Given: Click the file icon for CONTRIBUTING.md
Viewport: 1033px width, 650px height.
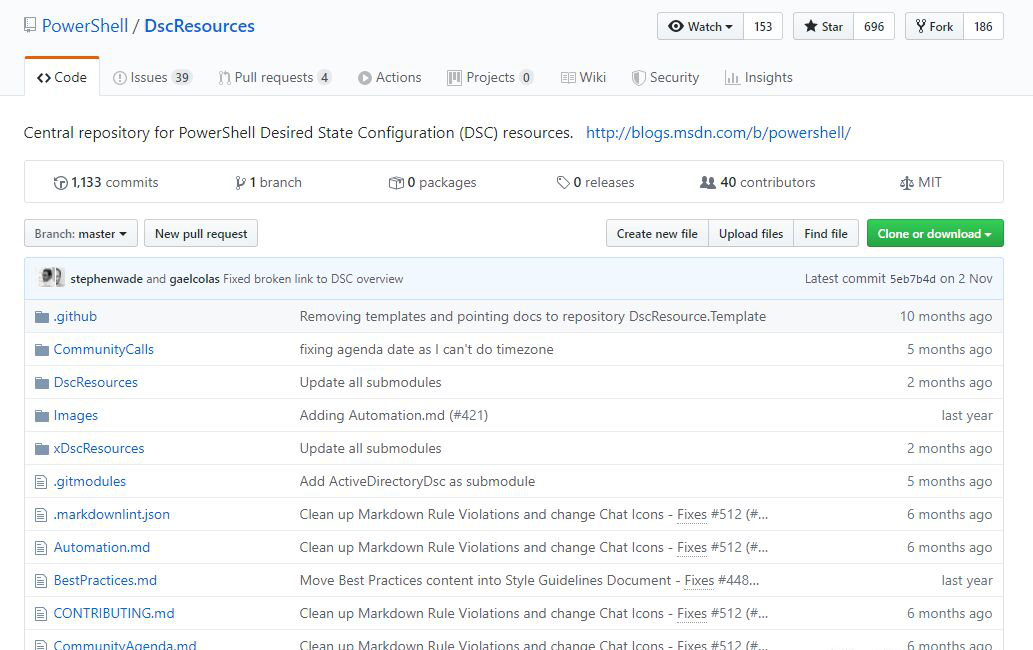Looking at the screenshot, I should coord(41,614).
